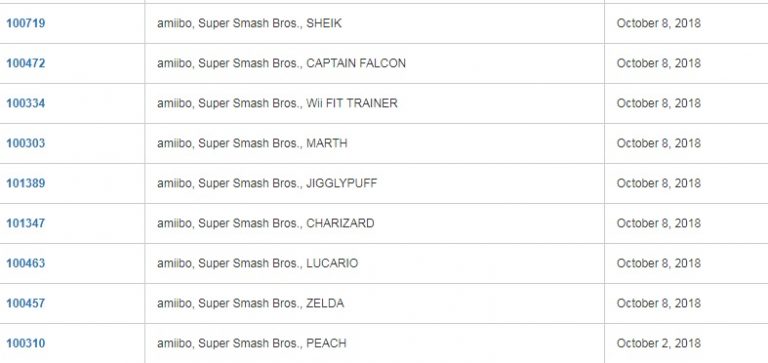Open record link 101347
This screenshot has width=768, height=363.
click(25, 223)
